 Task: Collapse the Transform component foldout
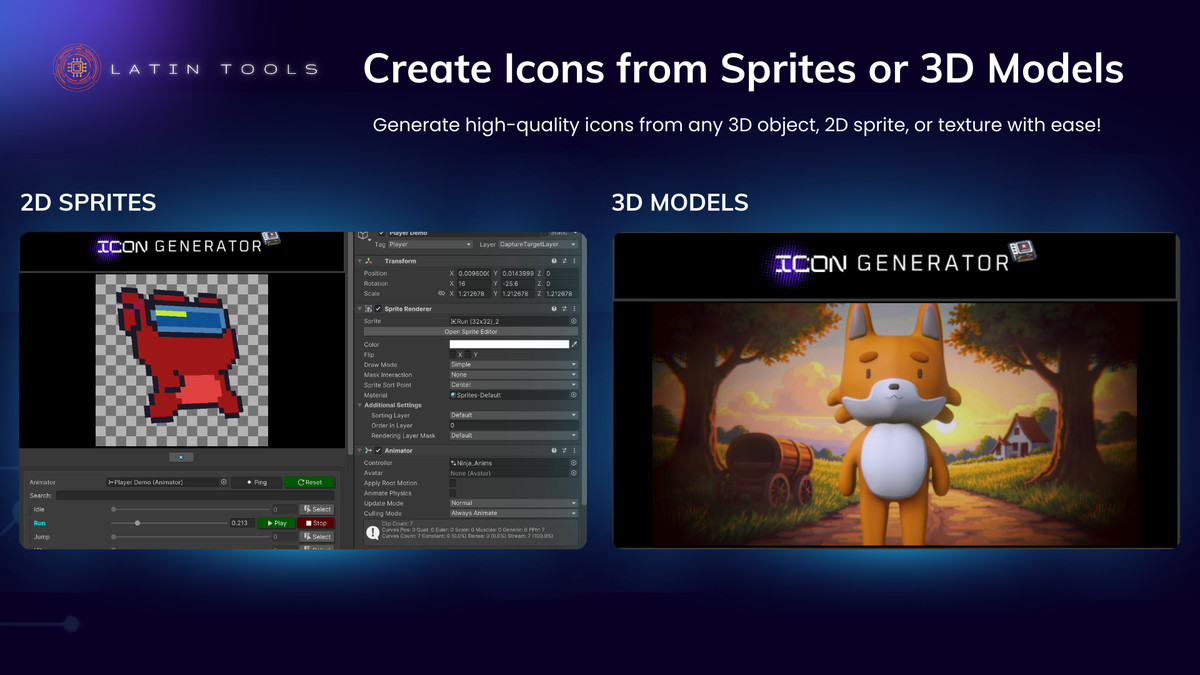tap(359, 261)
